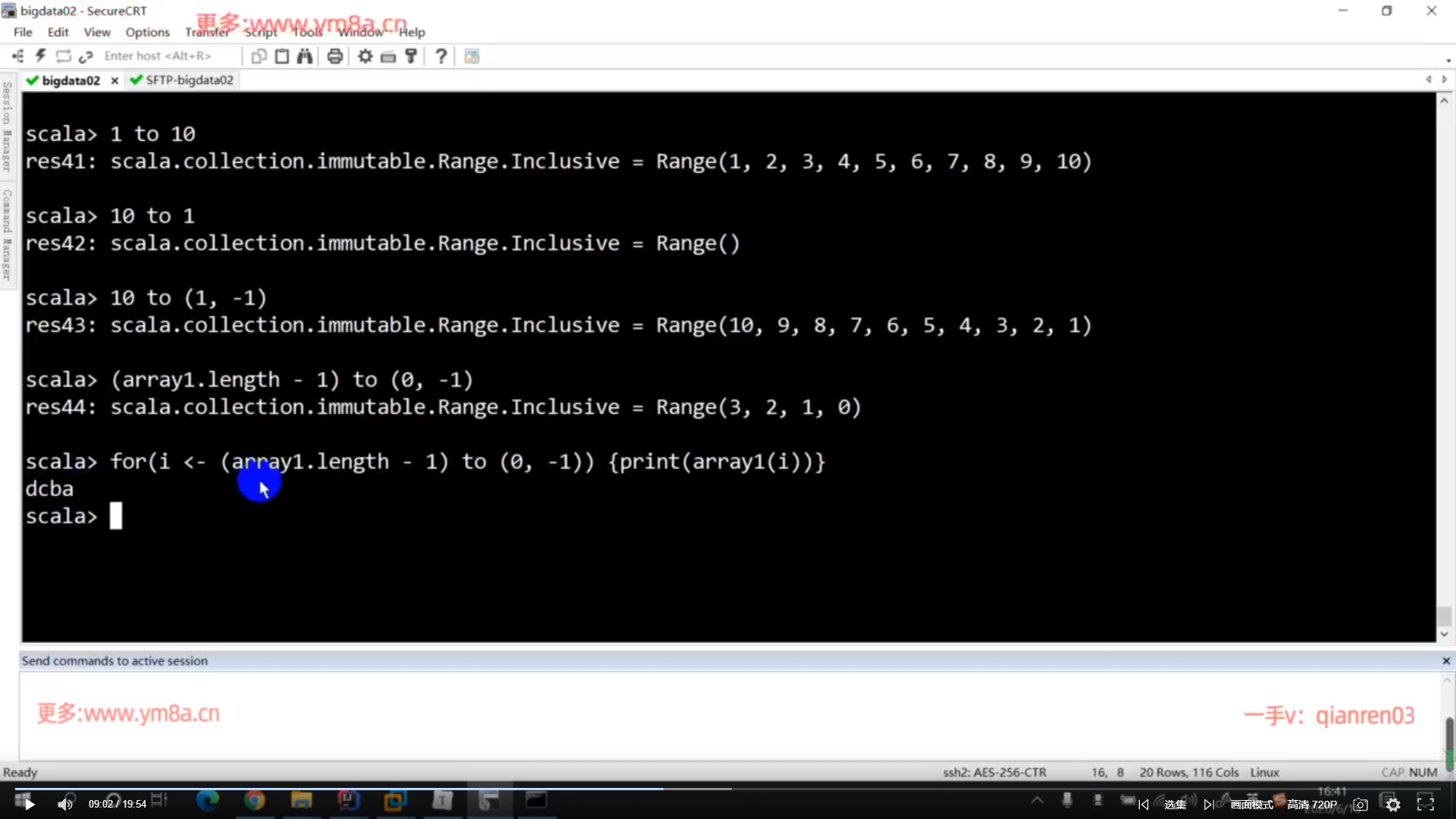The width and height of the screenshot is (1456, 819).
Task: Mute the video volume speaker
Action: coord(65,804)
